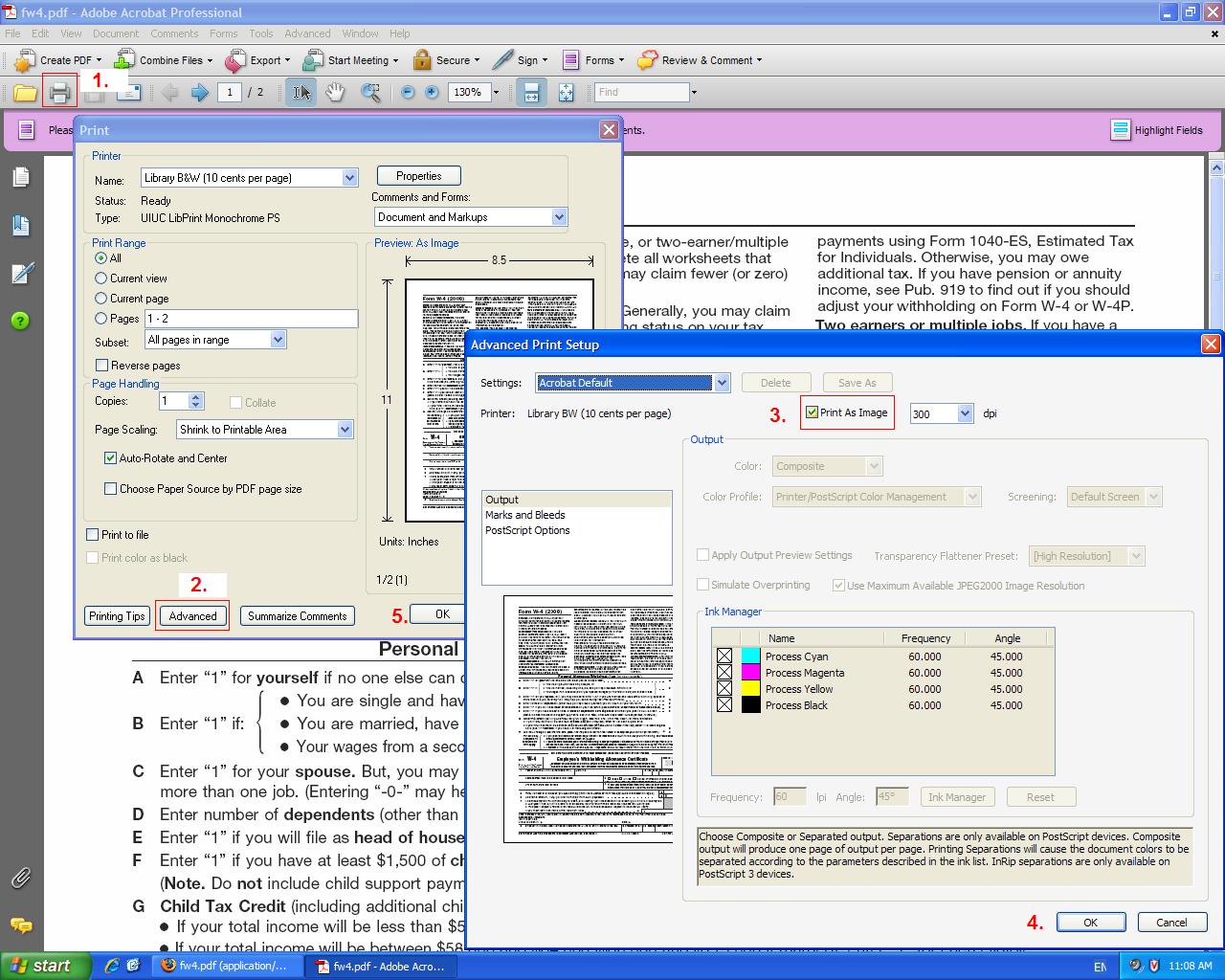Expand the Export toolbar menu arrow
This screenshot has width=1225, height=980.
pos(287,60)
